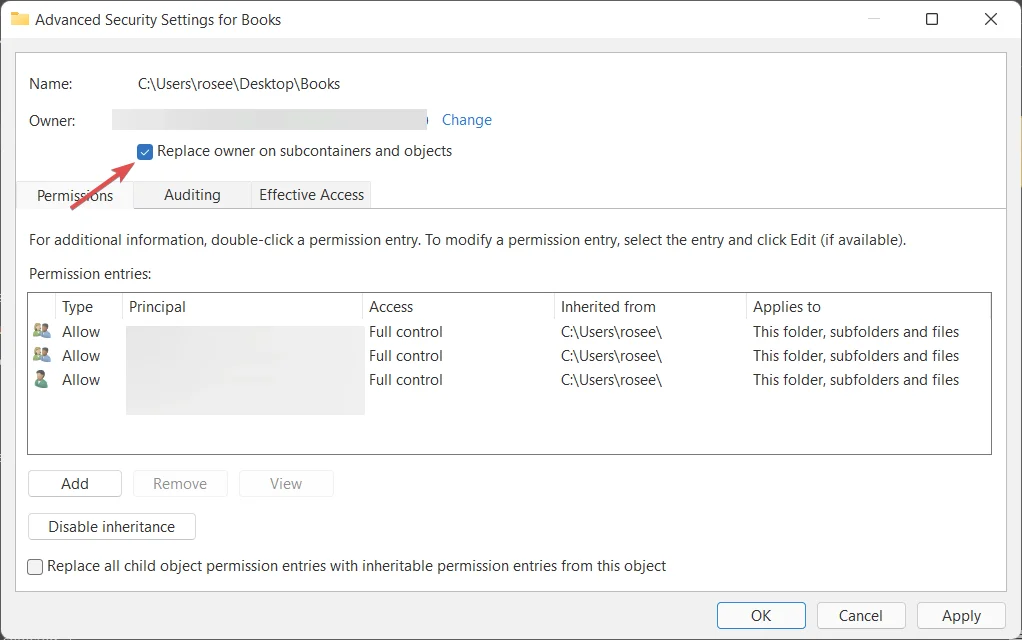Screen dimensions: 1022x640
Task: Select the group icon of the second permission entry
Action: [42, 355]
